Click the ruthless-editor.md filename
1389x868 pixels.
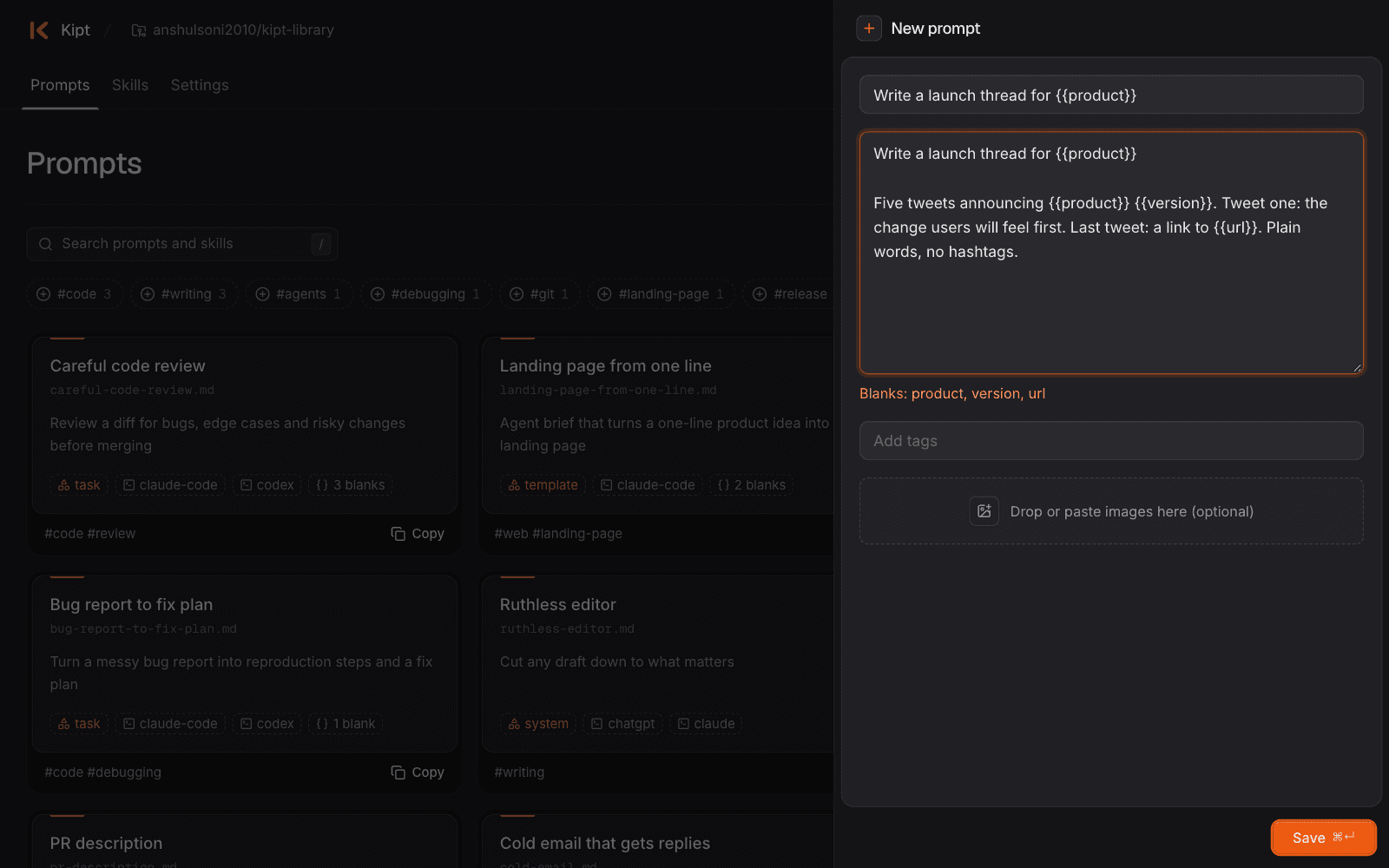pyautogui.click(x=567, y=629)
